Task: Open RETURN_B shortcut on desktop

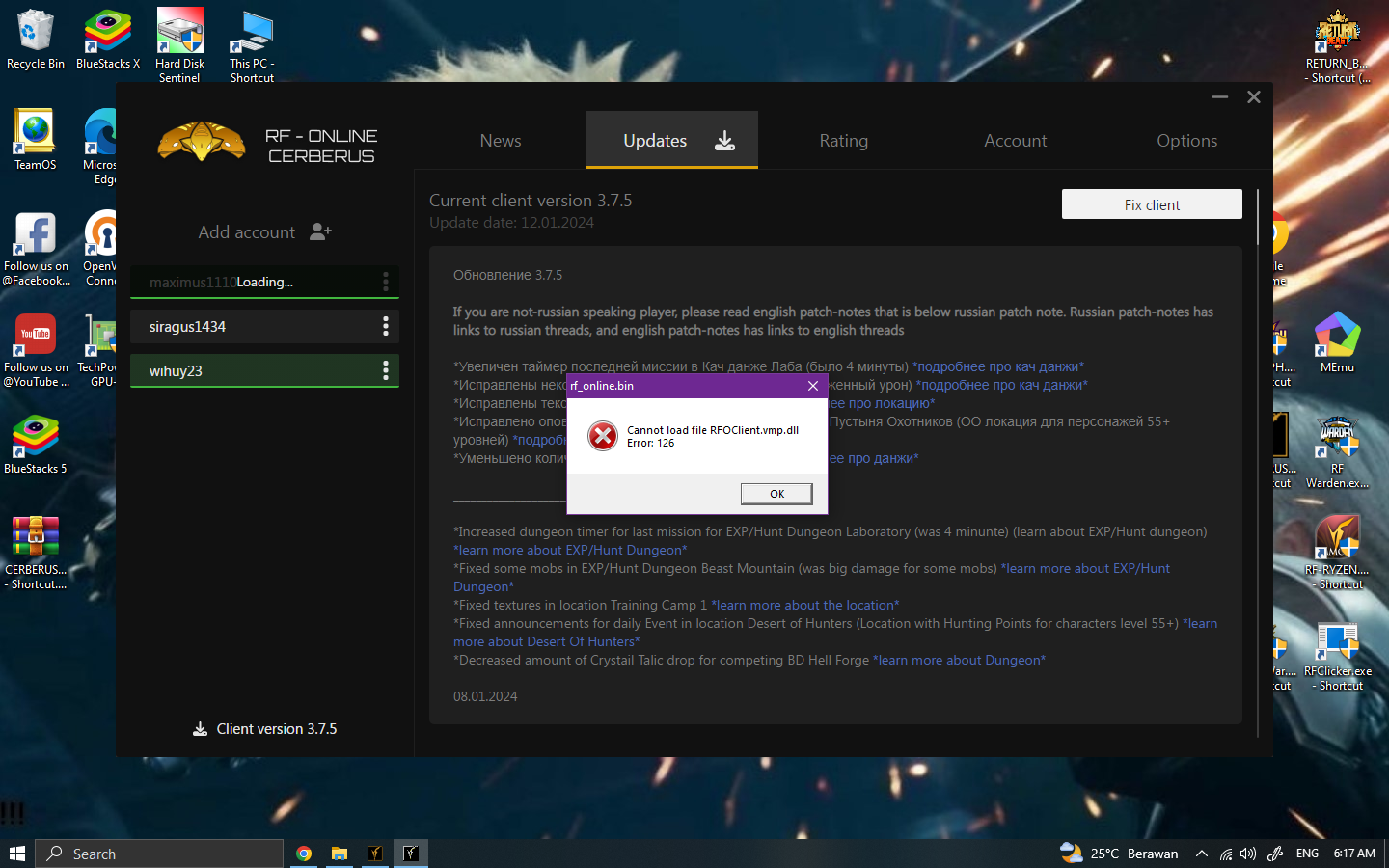Action: point(1337,46)
